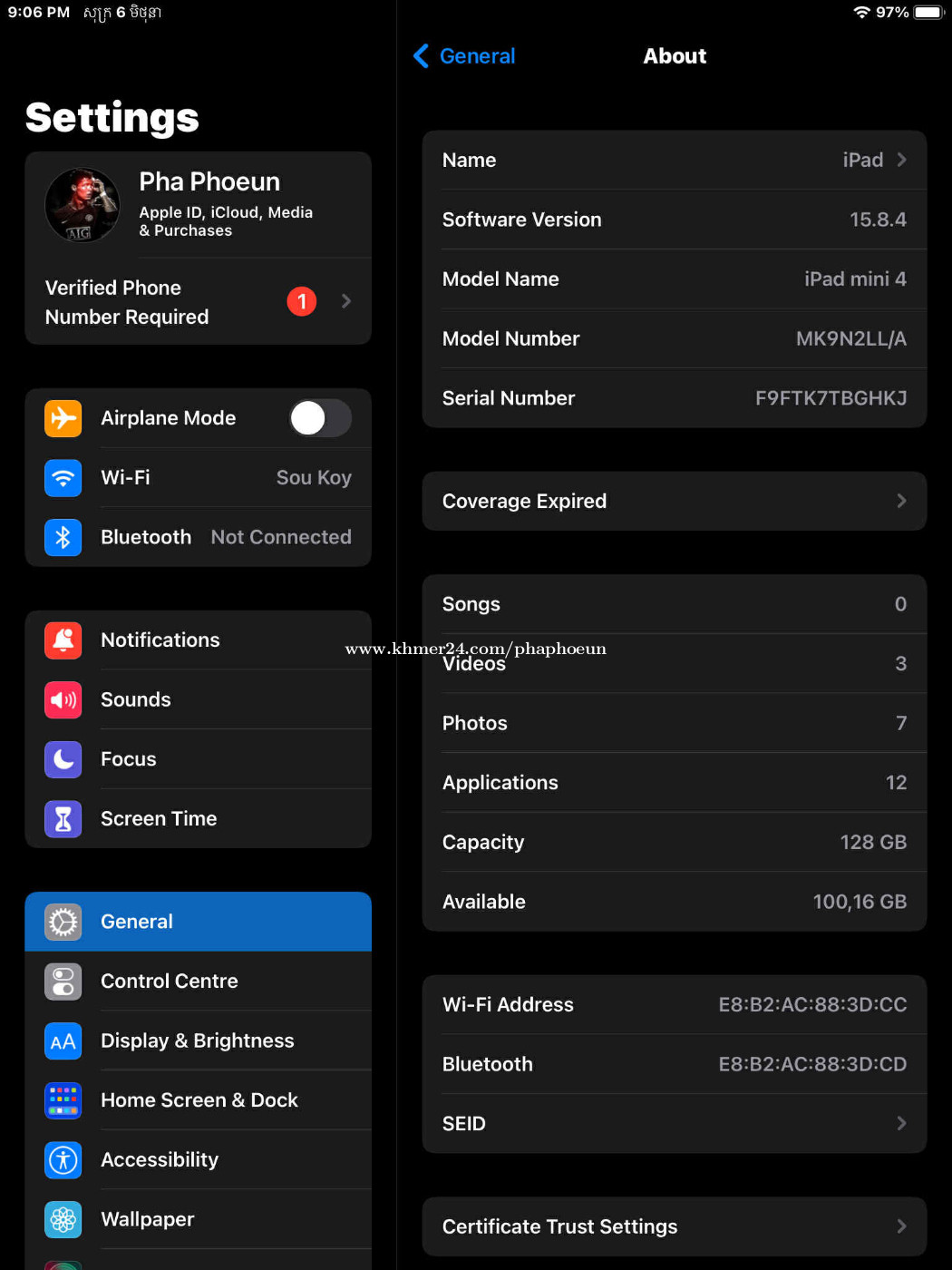This screenshot has height=1270, width=952.
Task: Tap the Focus moon icon
Action: click(63, 759)
